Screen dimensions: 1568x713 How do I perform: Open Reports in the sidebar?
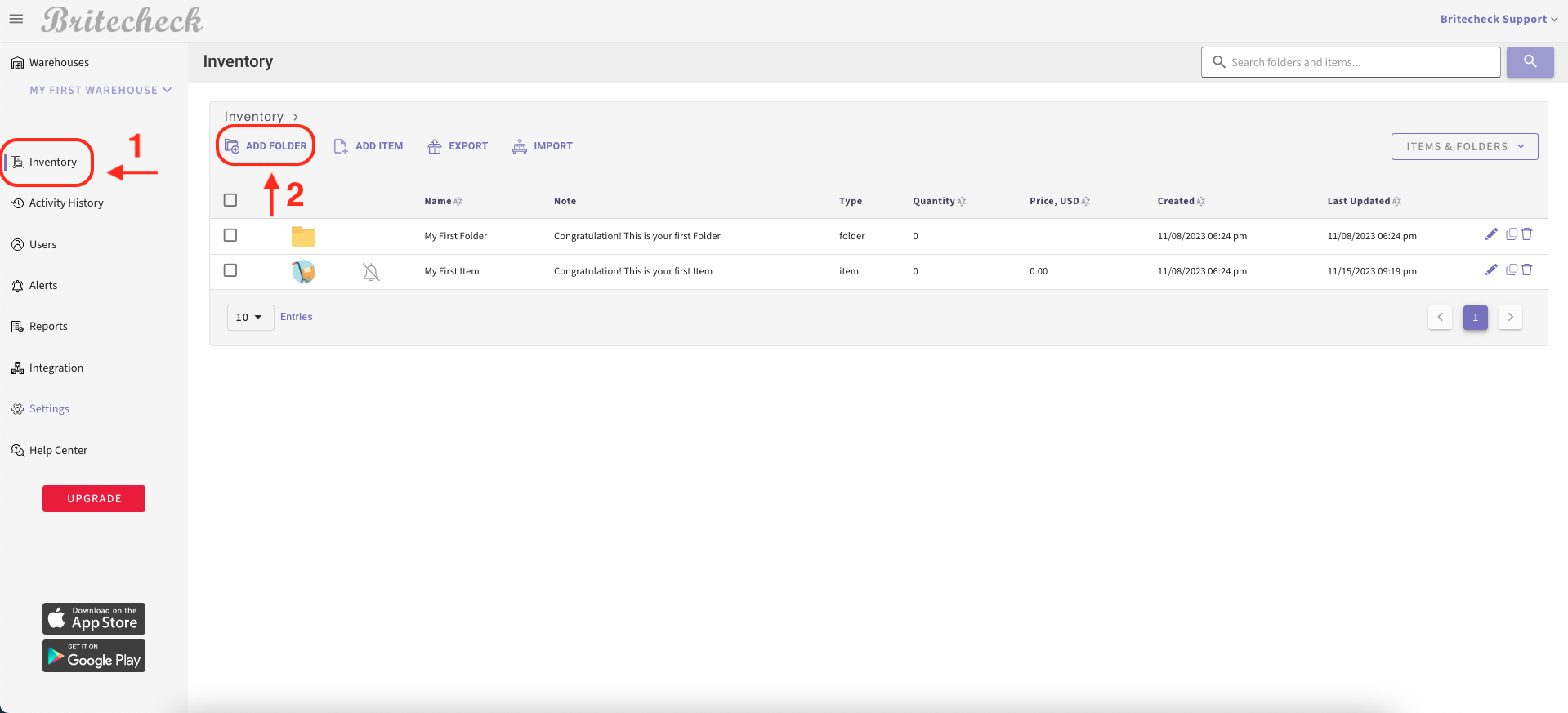[x=48, y=327]
